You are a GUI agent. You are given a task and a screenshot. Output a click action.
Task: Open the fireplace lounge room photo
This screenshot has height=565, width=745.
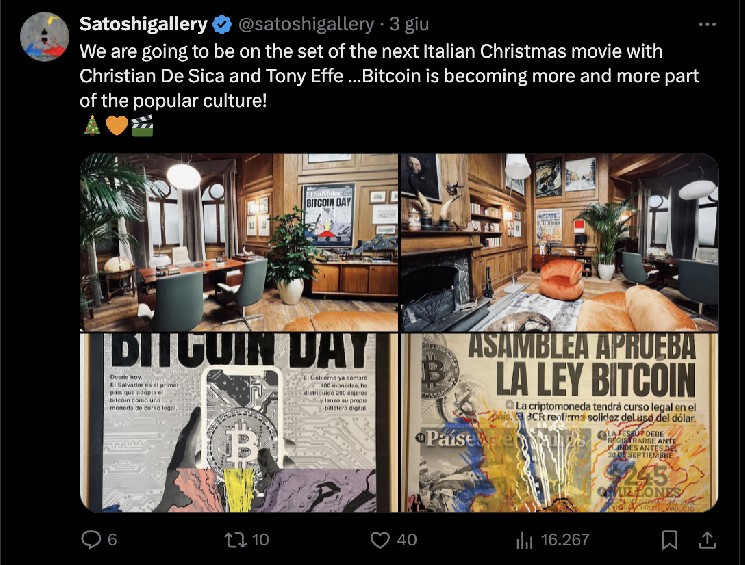tap(559, 242)
